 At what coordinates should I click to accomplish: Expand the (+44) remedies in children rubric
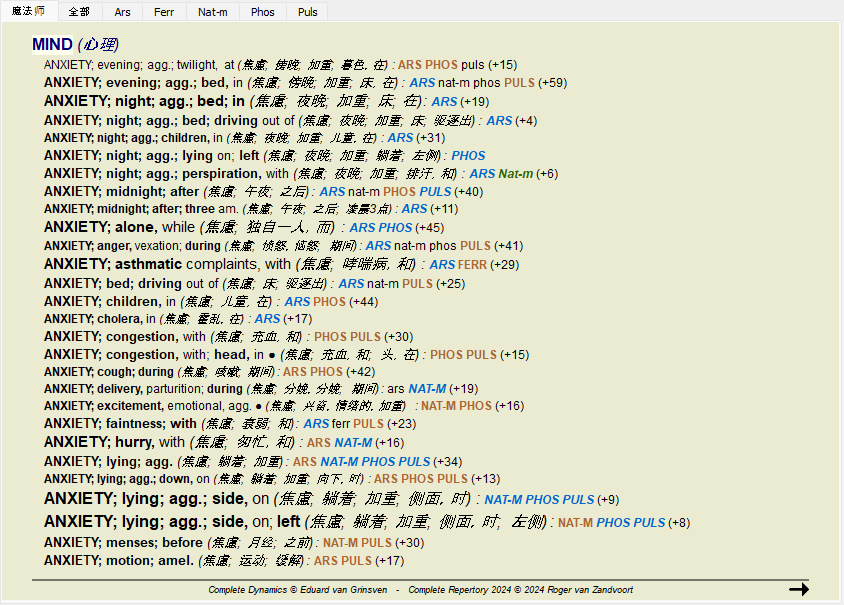[x=364, y=302]
